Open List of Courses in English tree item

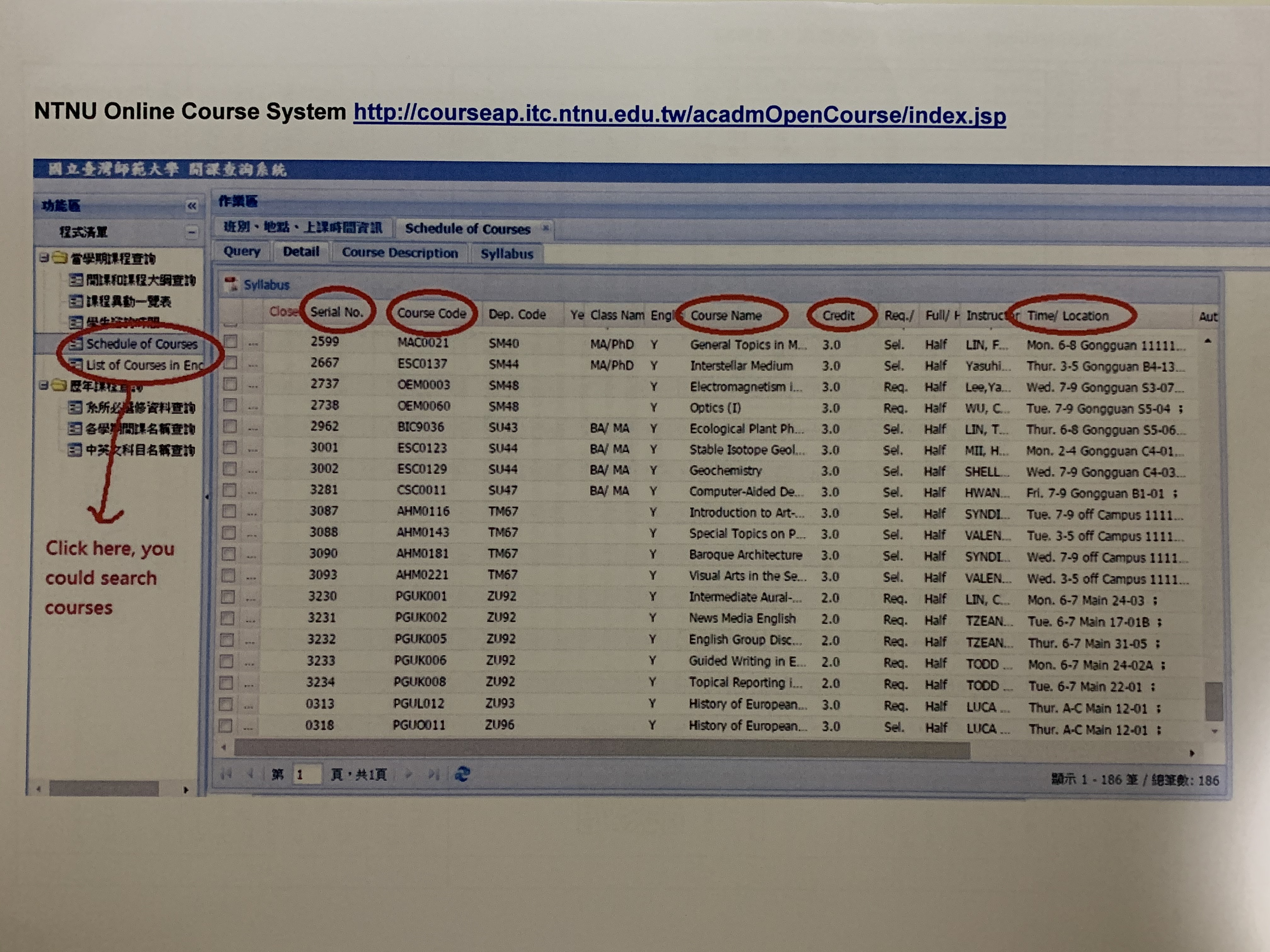click(x=144, y=365)
